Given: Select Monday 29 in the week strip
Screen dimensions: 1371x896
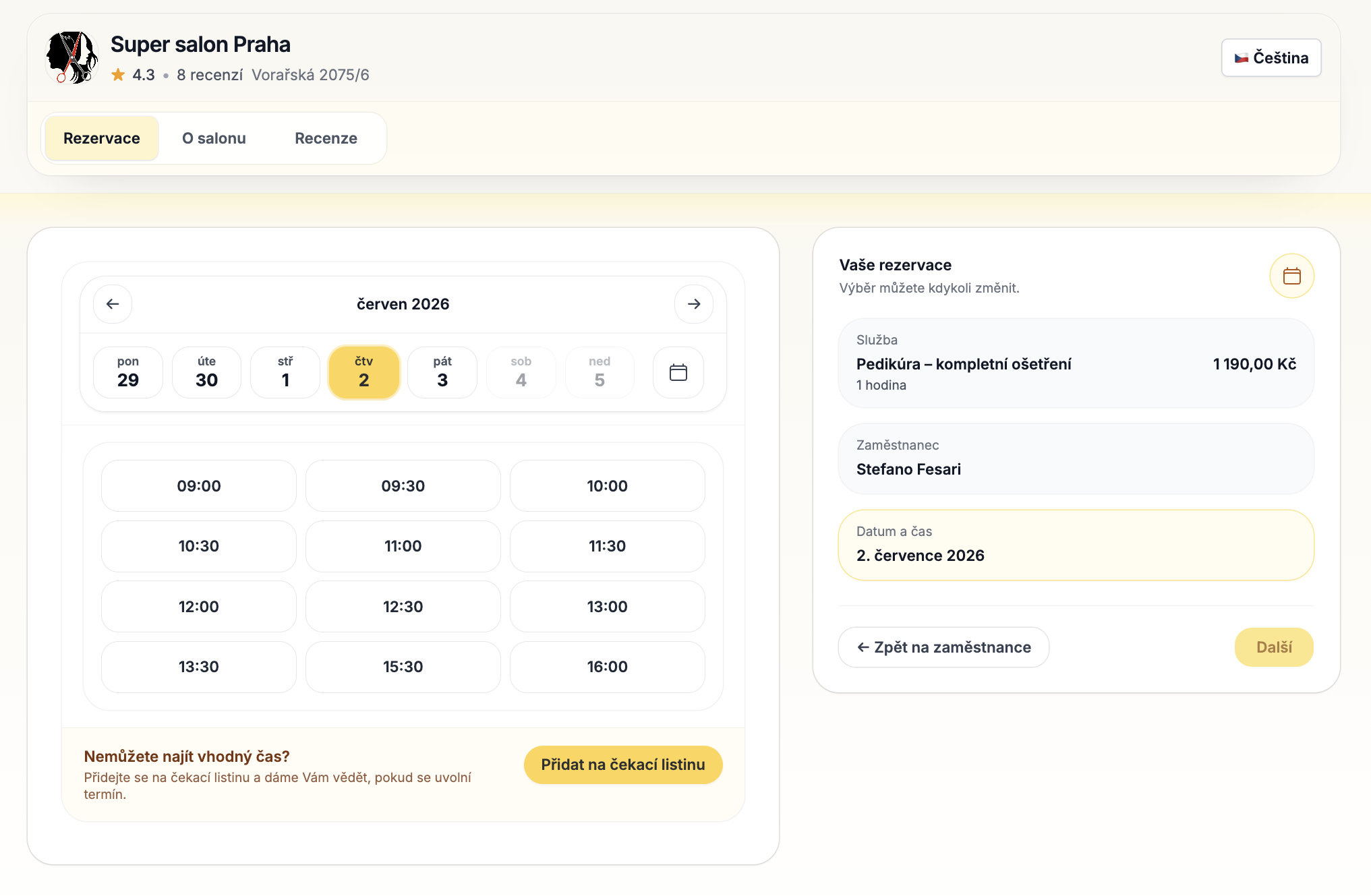Looking at the screenshot, I should click(x=128, y=372).
